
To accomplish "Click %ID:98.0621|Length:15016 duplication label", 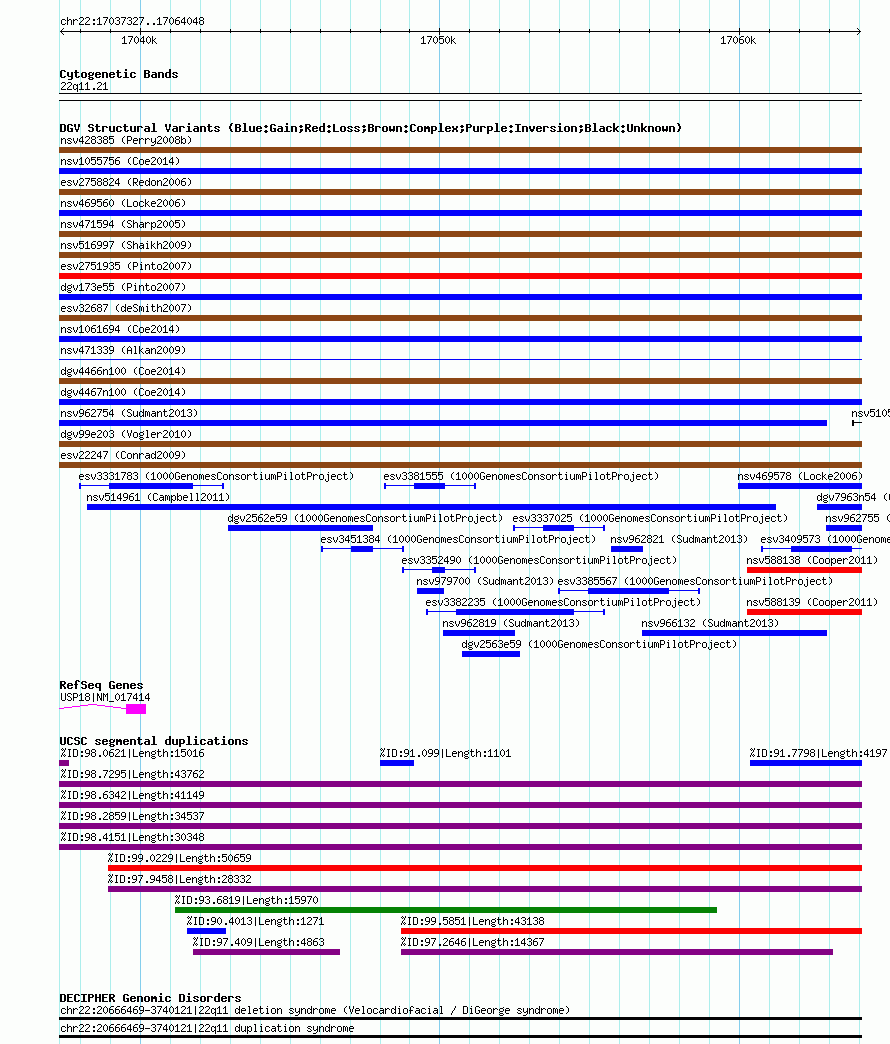I will (x=132, y=754).
